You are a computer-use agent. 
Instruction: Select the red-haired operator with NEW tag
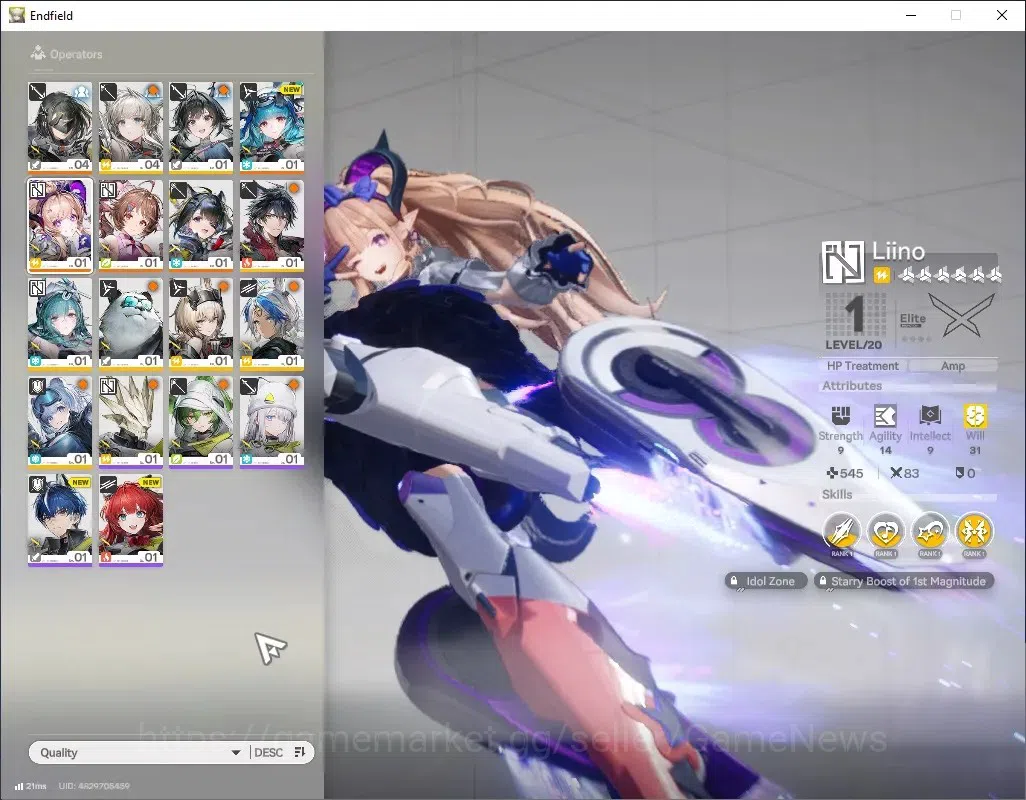(x=130, y=519)
